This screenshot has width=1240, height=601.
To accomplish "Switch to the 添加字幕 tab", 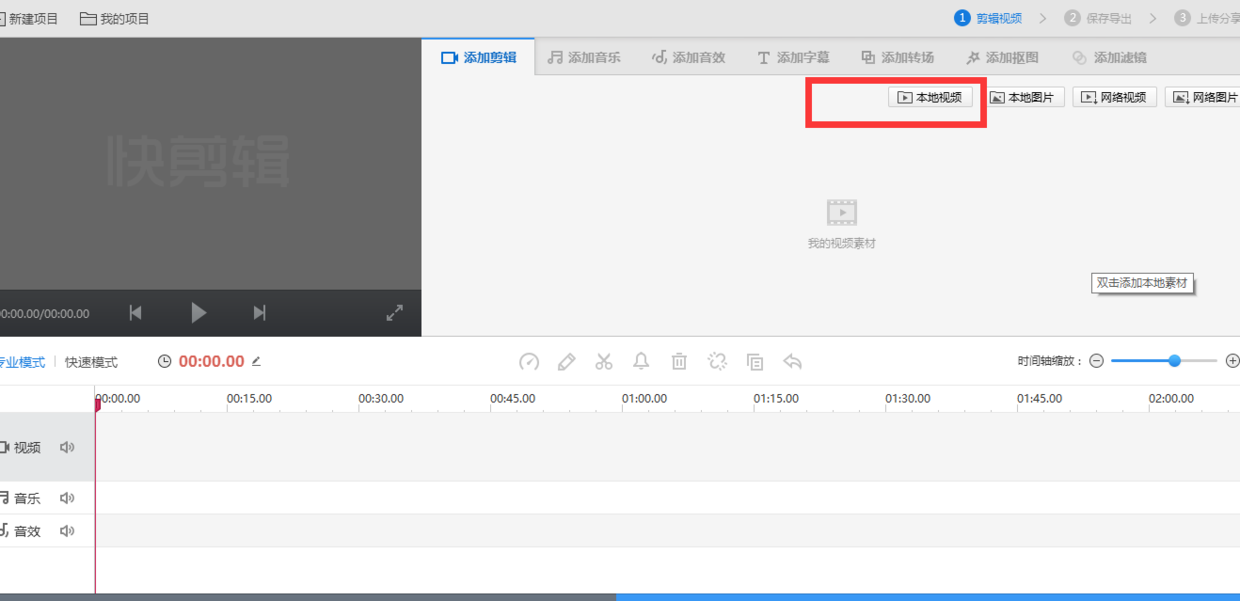I will [793, 58].
